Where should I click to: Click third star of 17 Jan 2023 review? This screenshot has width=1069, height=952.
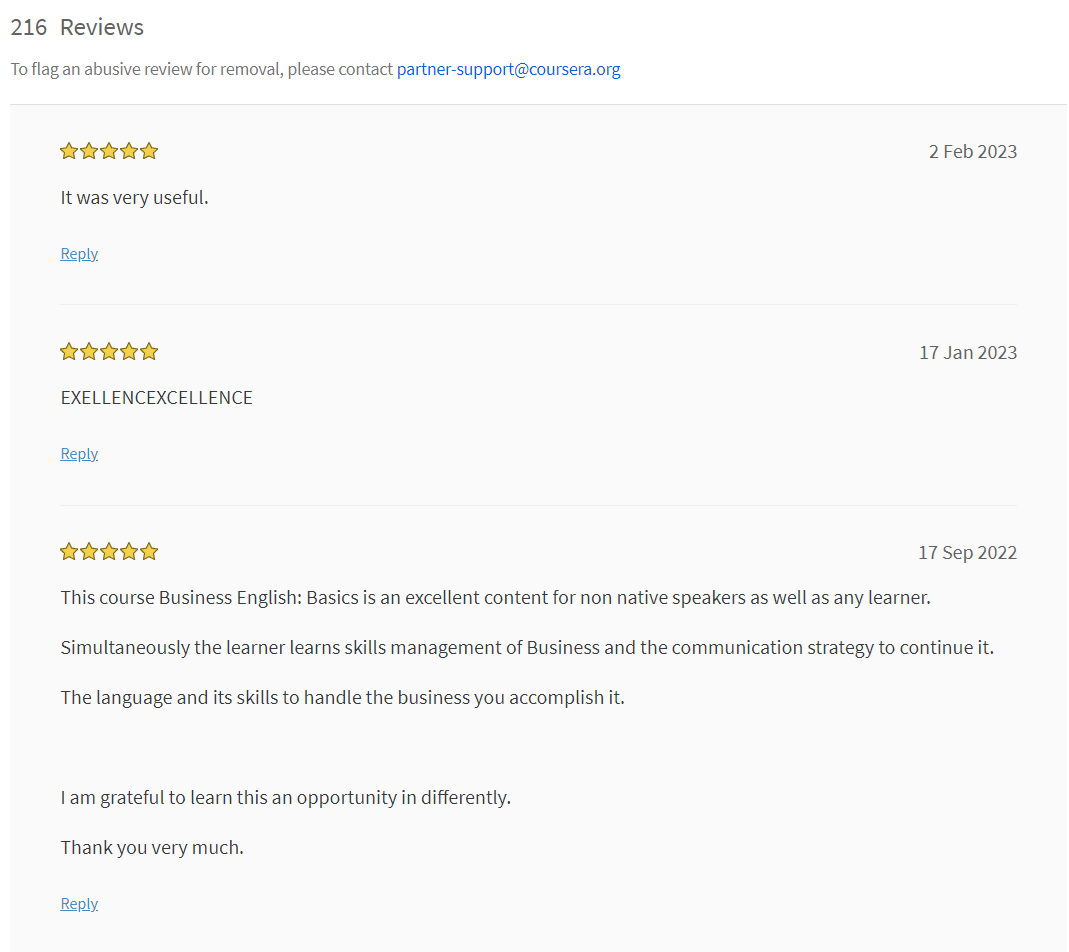pyautogui.click(x=109, y=352)
